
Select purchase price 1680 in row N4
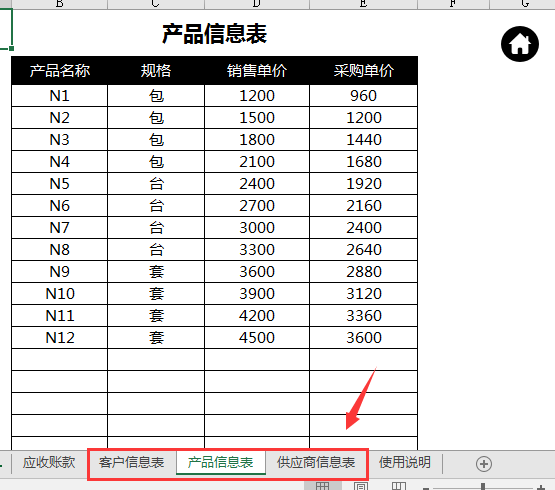pos(364,161)
